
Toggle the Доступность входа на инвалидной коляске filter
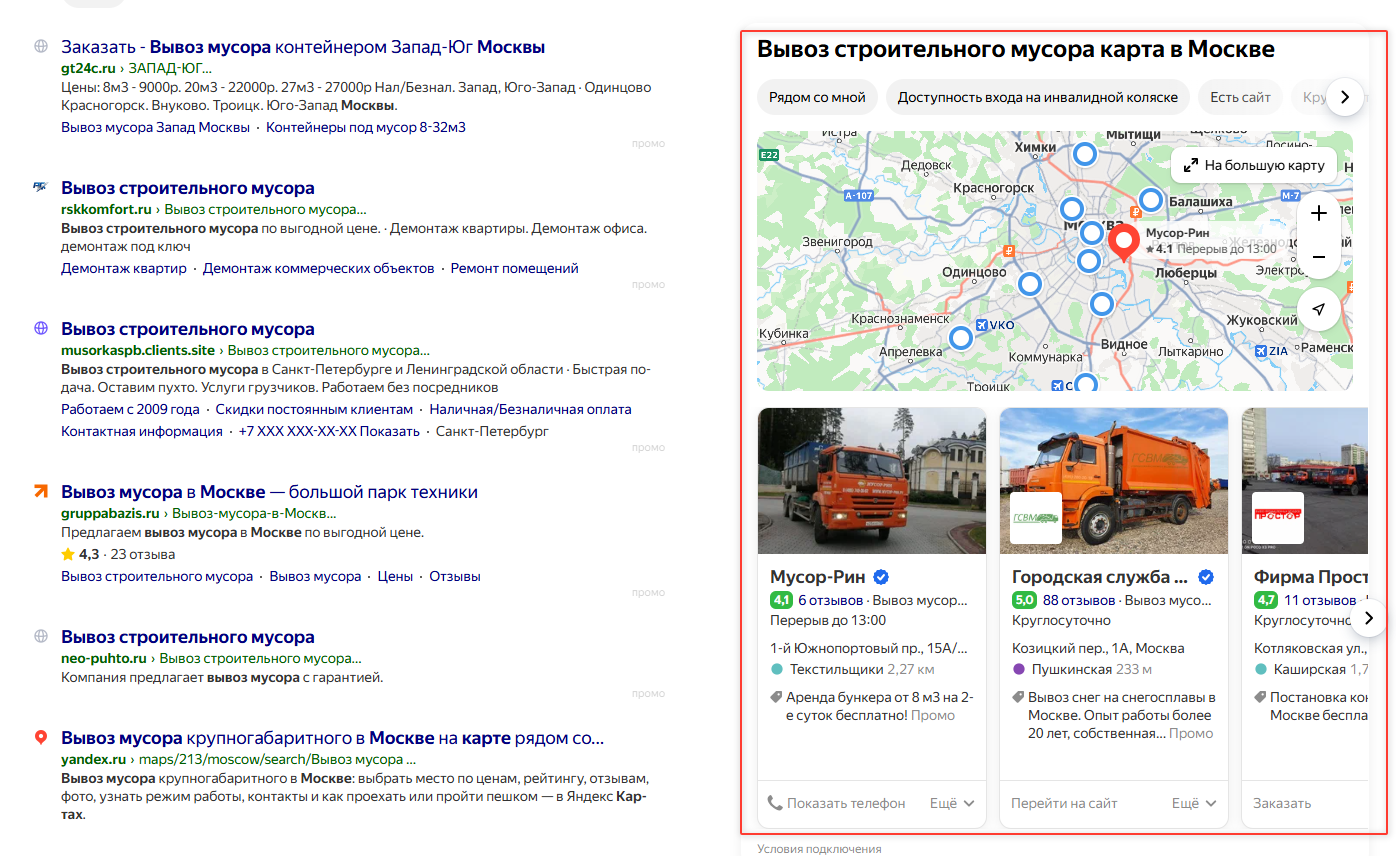[1038, 97]
